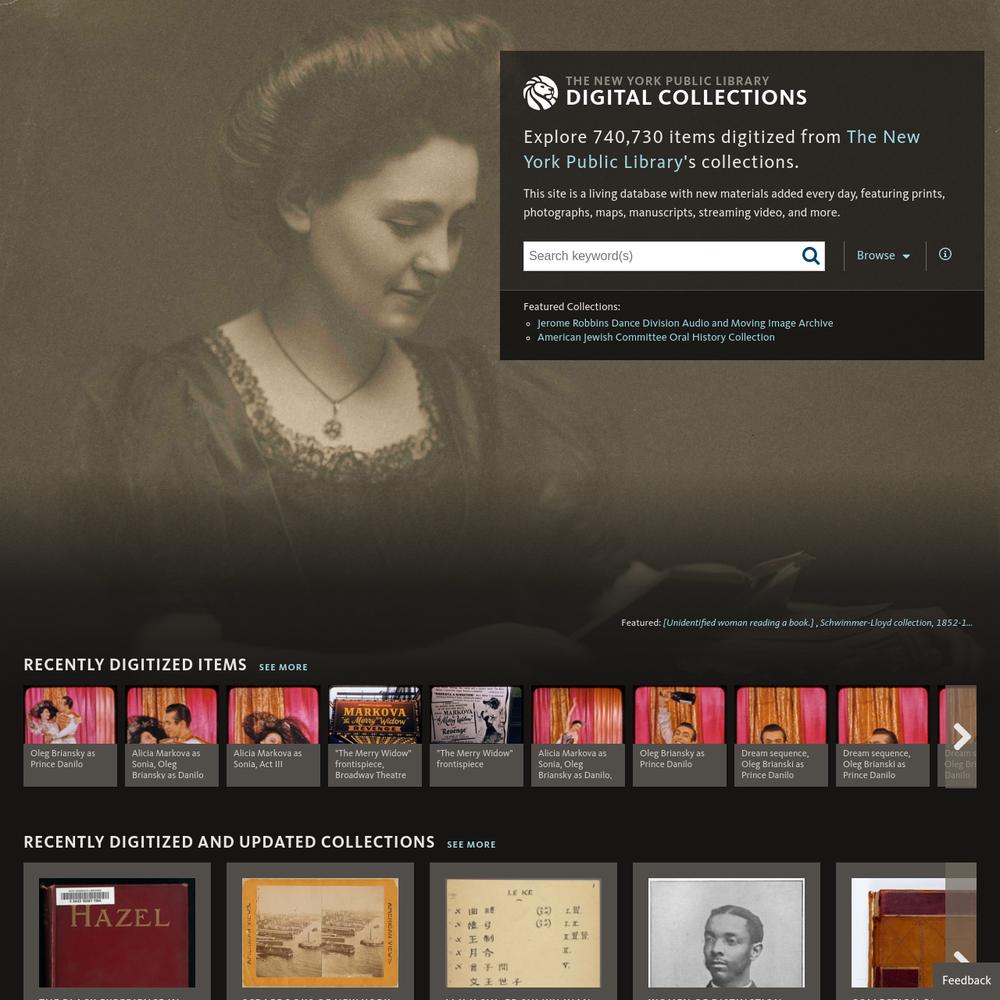Viewport: 1000px width, 1000px height.
Task: Click See More for recently digitized items
Action: coord(283,667)
